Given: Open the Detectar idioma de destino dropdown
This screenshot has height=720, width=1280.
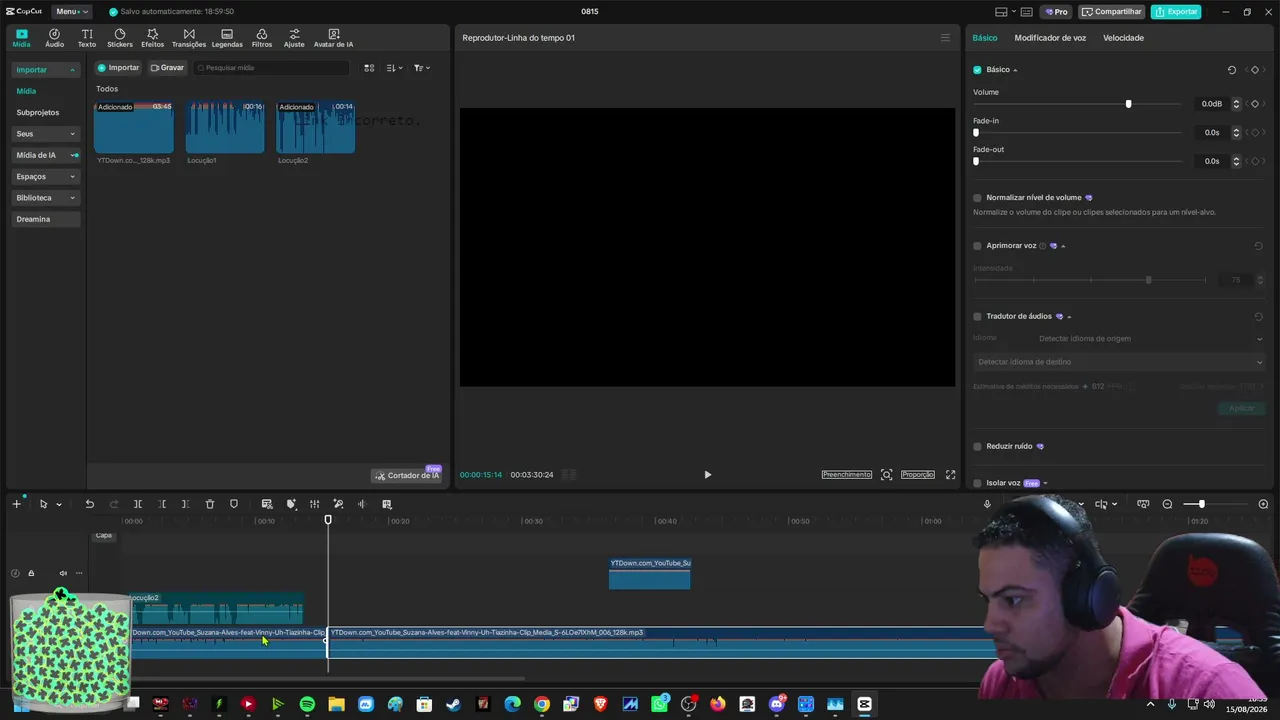Looking at the screenshot, I should pos(1119,362).
